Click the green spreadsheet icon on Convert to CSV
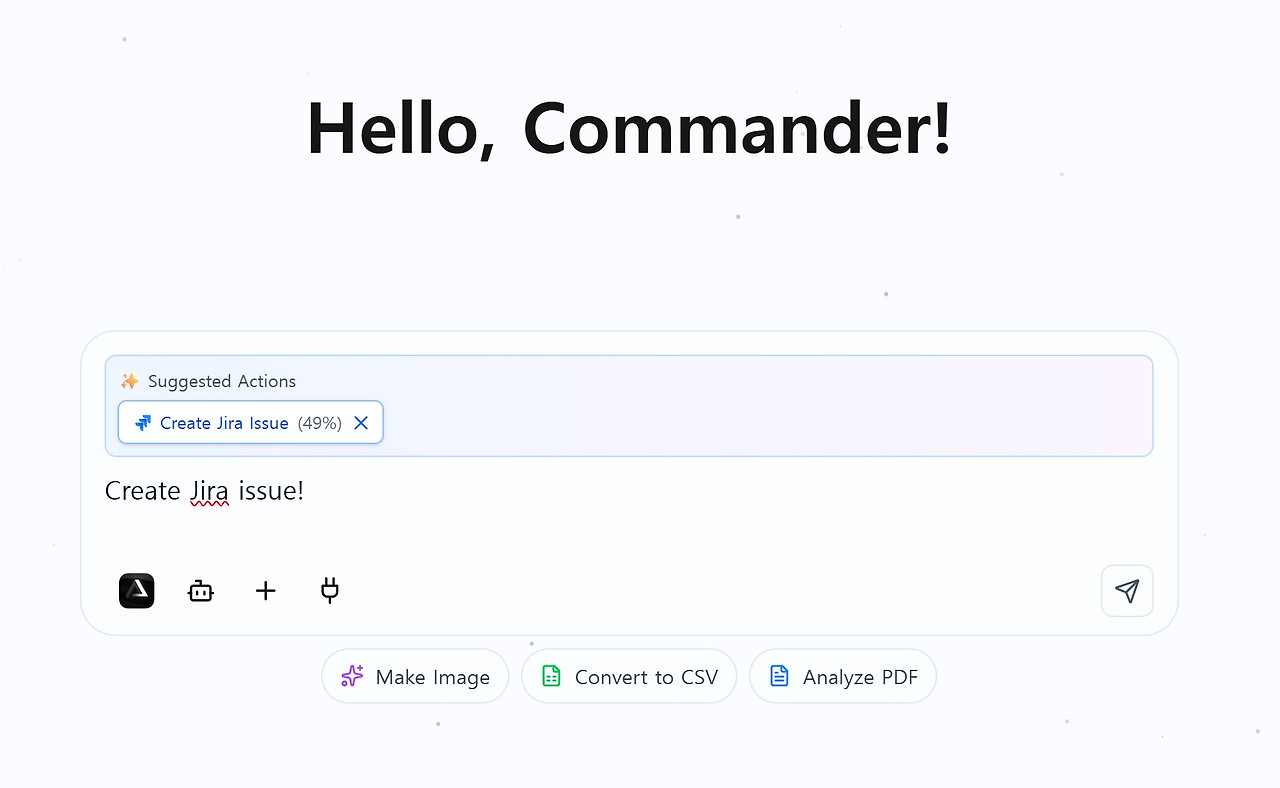 (x=551, y=677)
